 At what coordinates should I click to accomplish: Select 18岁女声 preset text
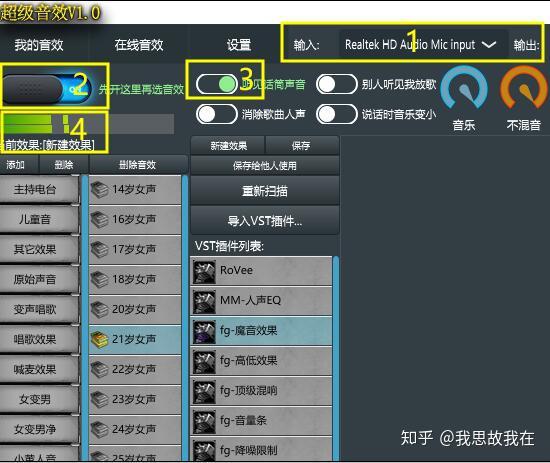coord(134,280)
